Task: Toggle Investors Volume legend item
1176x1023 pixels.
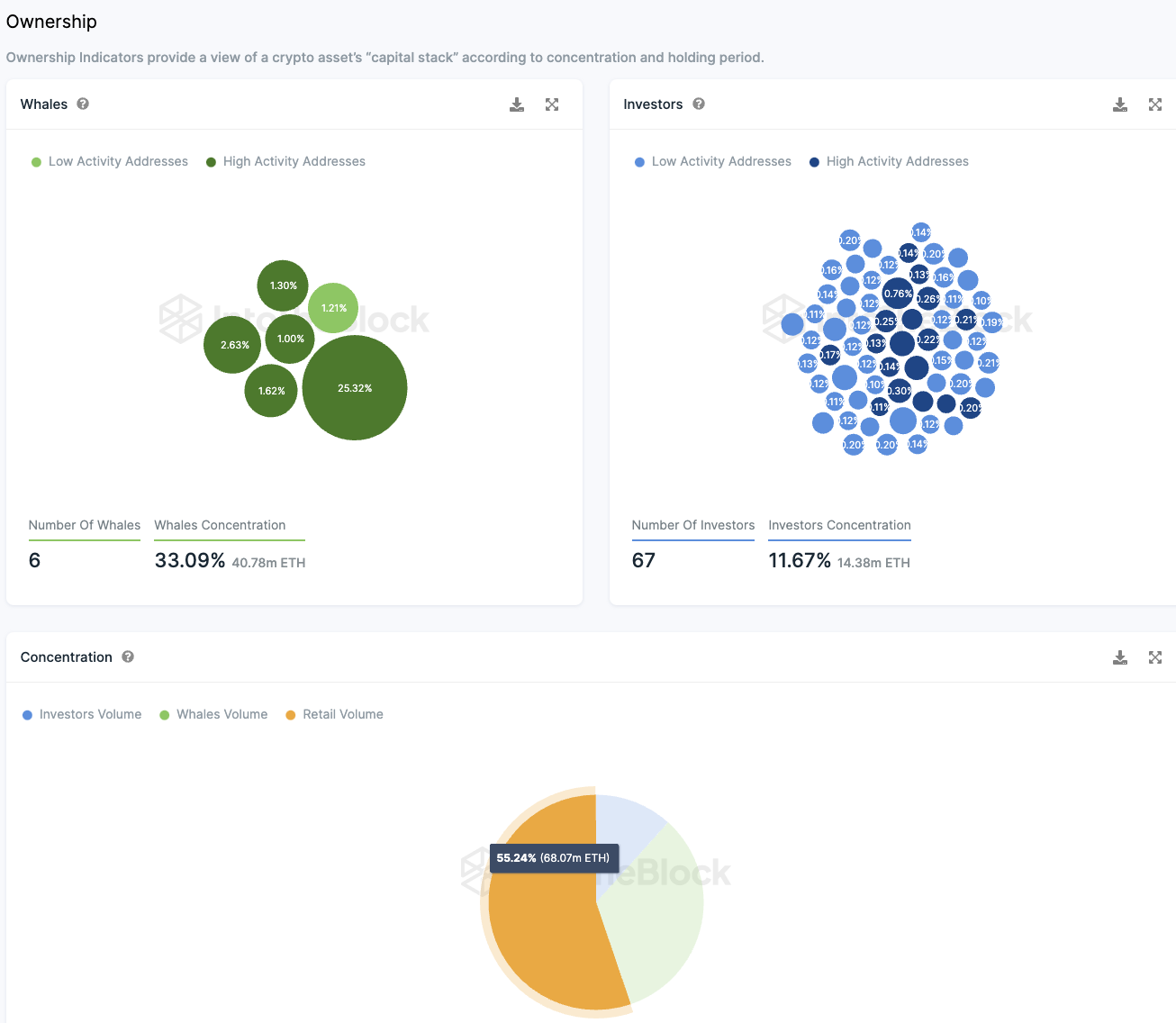Action: 82,714
